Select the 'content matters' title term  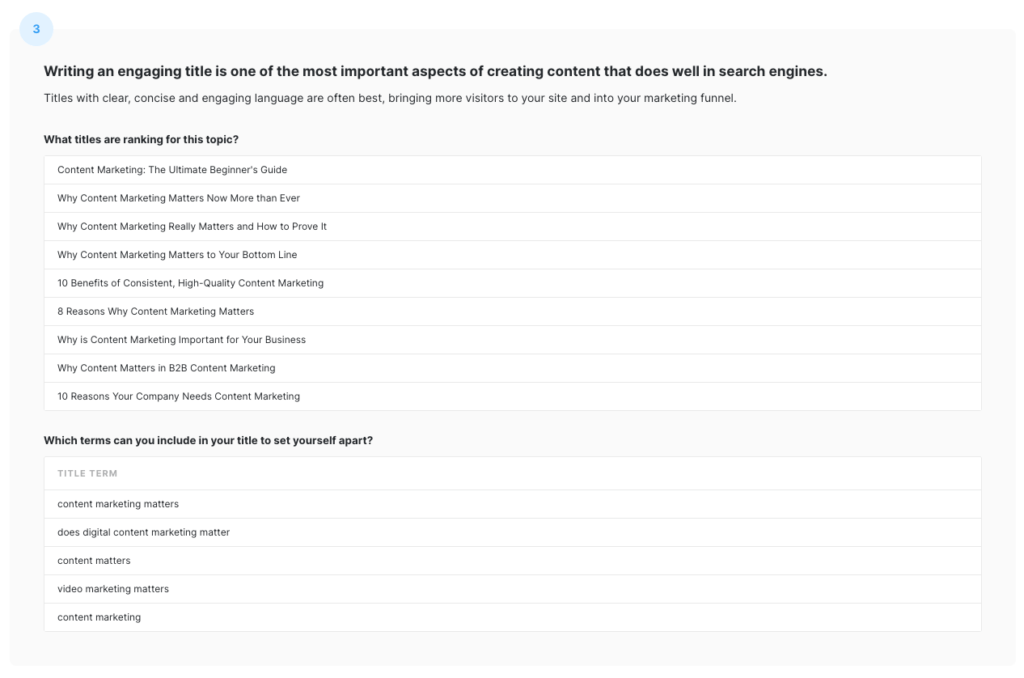[94, 561]
